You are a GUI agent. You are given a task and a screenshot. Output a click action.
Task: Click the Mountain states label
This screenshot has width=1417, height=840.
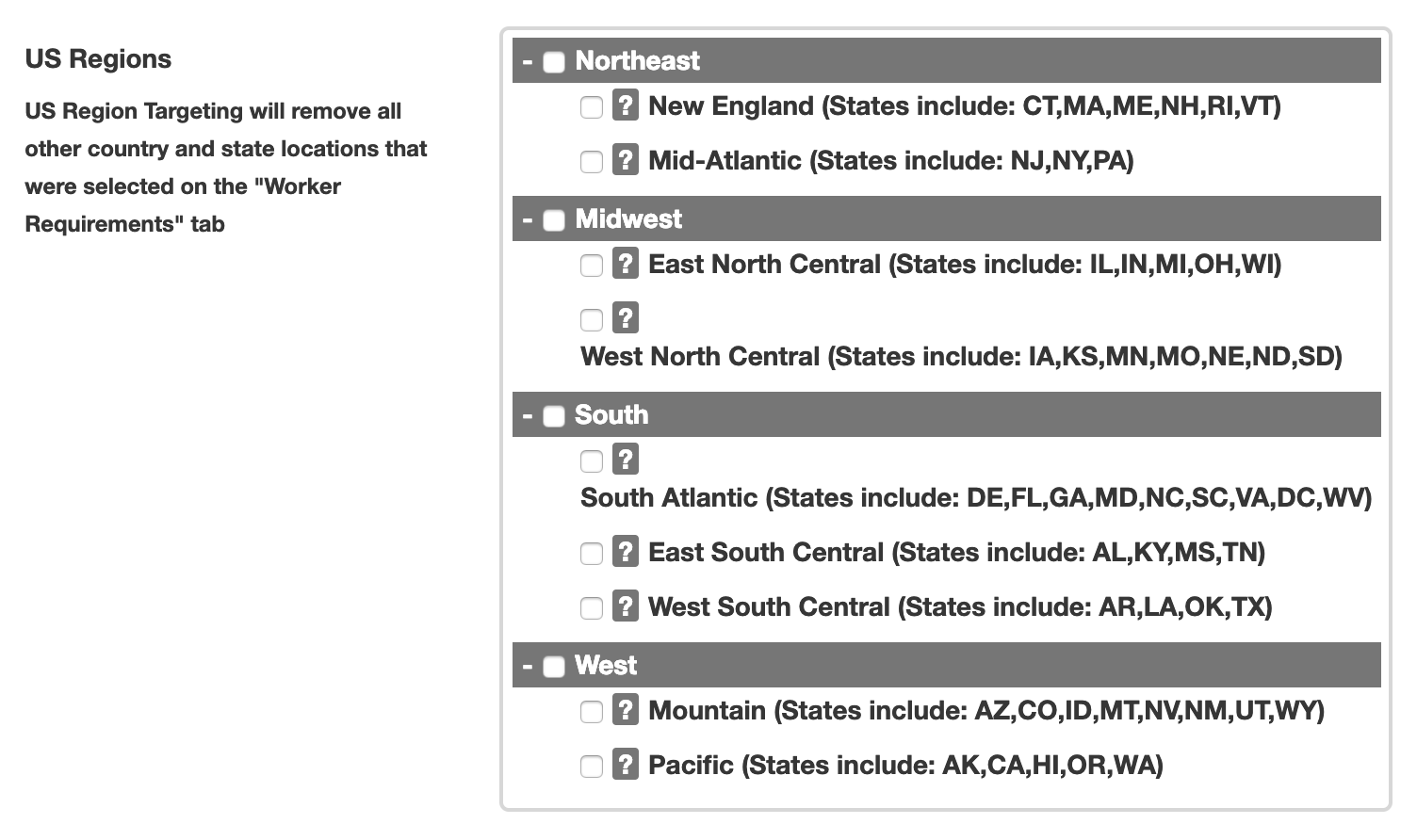(986, 711)
